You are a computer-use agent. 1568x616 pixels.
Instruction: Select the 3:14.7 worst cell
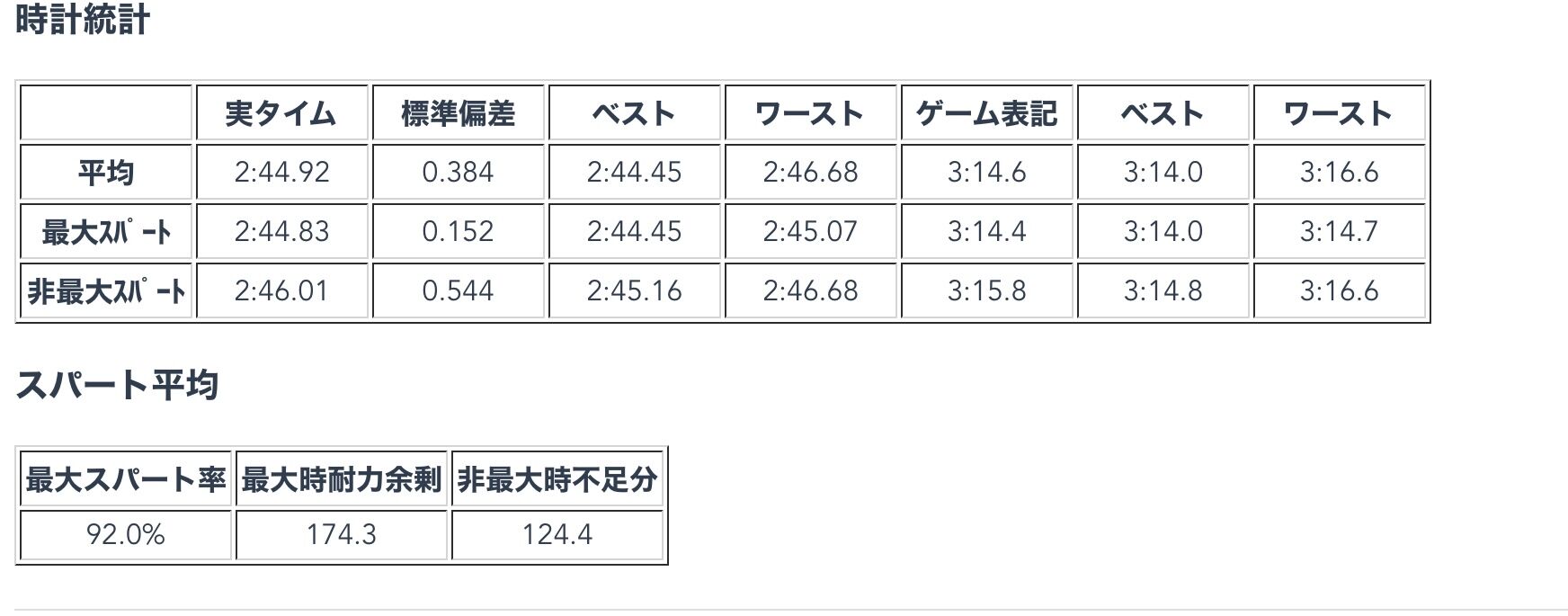click(1339, 231)
